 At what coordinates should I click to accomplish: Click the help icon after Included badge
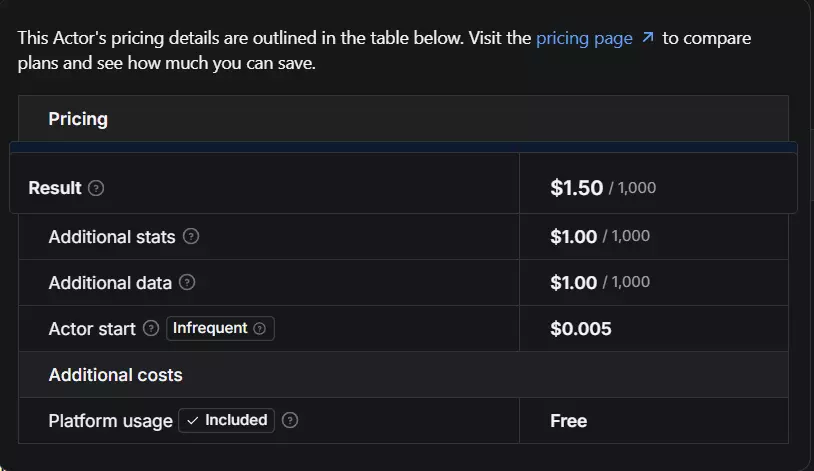coord(290,420)
